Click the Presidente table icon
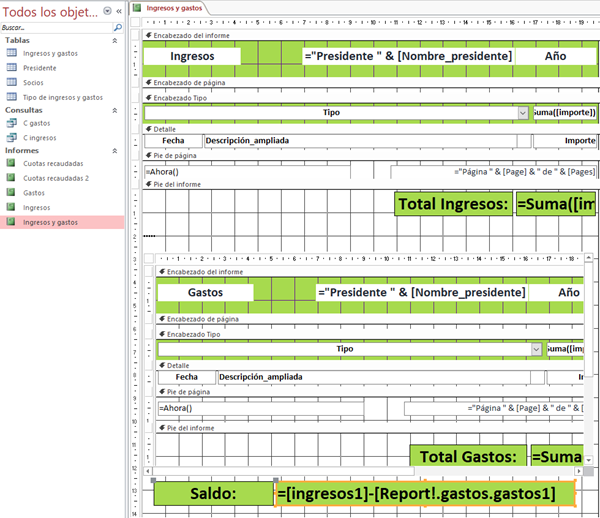Image resolution: width=600 pixels, height=518 pixels. pyautogui.click(x=12, y=67)
